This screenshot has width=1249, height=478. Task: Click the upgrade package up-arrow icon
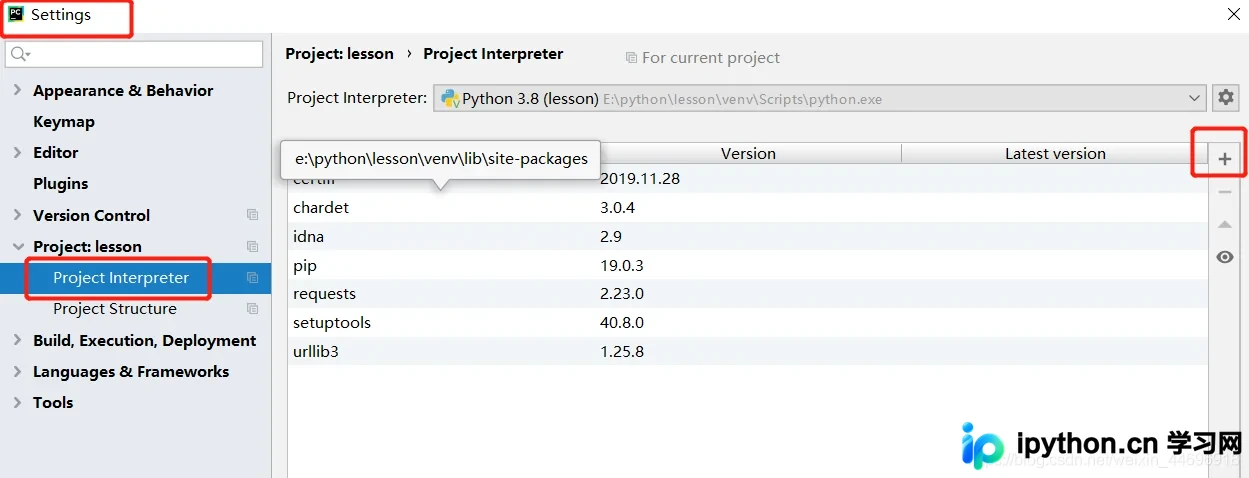[1225, 225]
